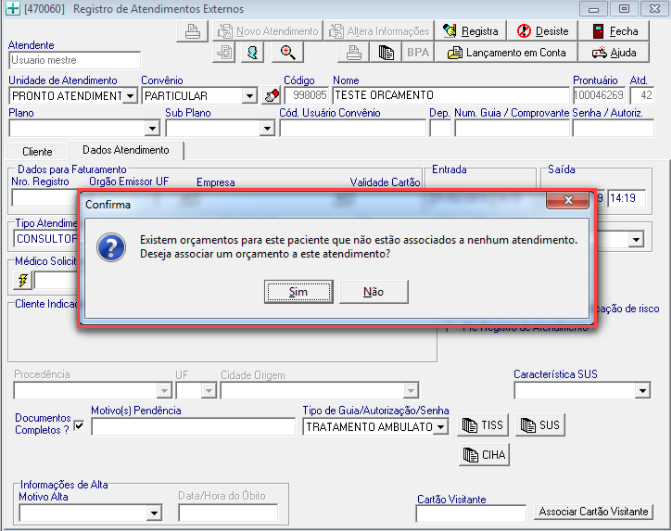This screenshot has width=671, height=531.
Task: Toggle the Documentos Completos checkbox
Action: (79, 425)
